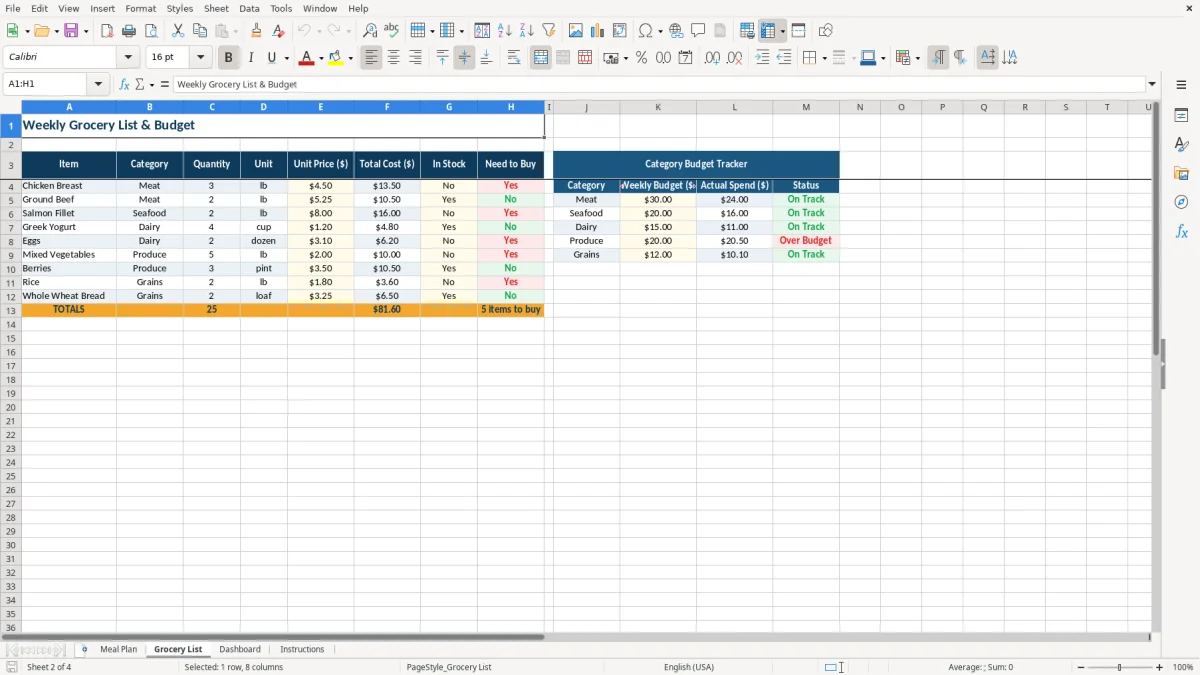
Task: Click the Print icon
Action: [129, 31]
